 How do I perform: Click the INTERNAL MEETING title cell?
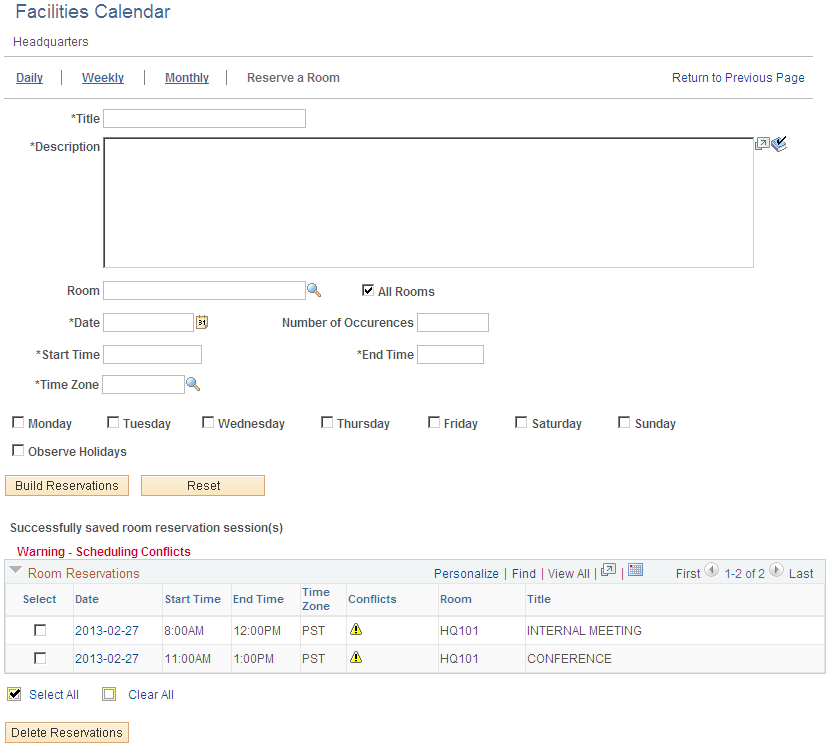[584, 631]
